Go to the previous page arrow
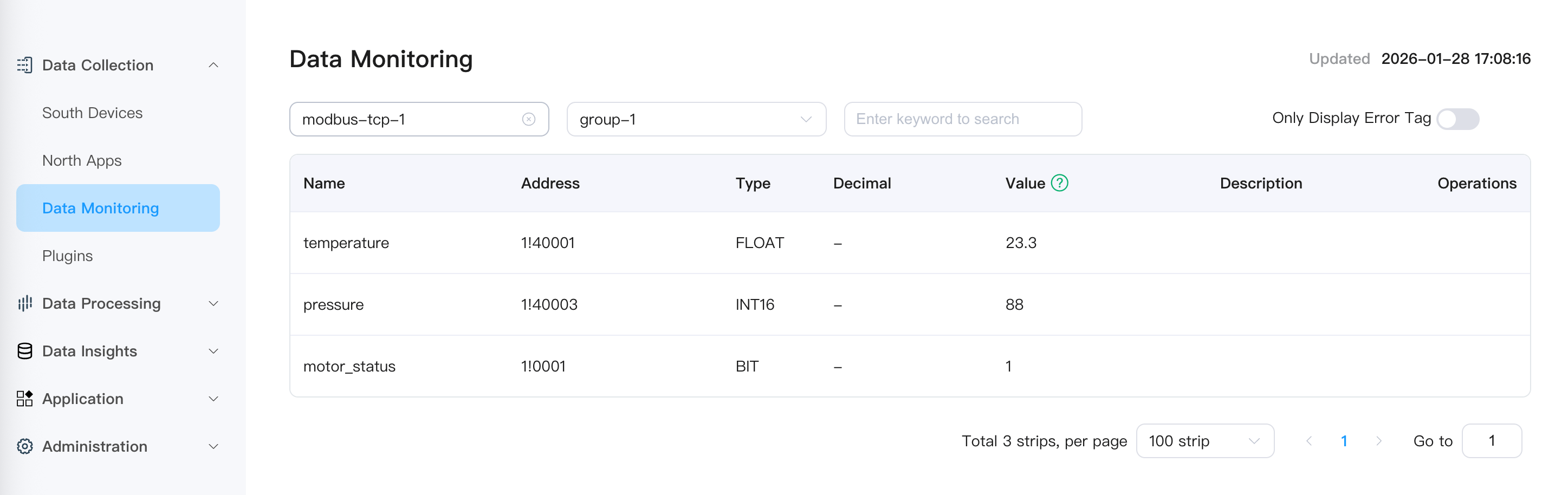The width and height of the screenshot is (1568, 495). 1308,441
